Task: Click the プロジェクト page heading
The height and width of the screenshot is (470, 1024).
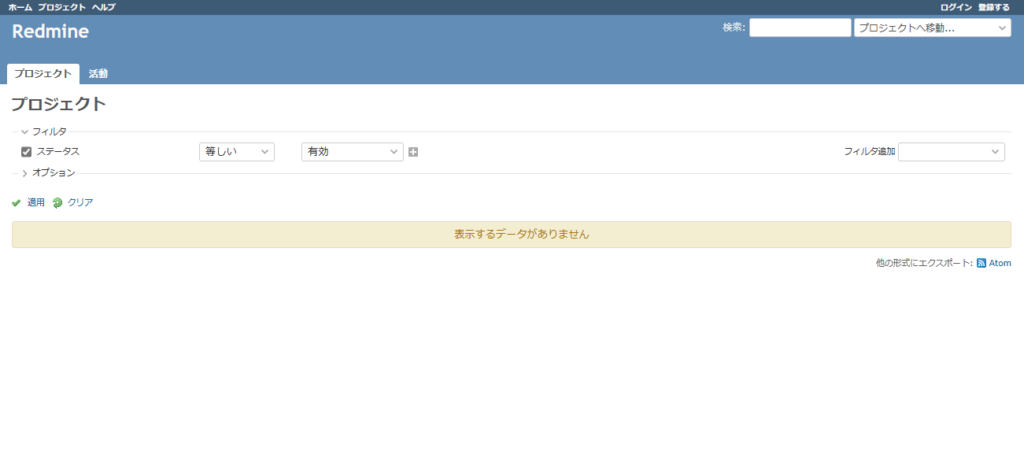Action: [x=59, y=104]
